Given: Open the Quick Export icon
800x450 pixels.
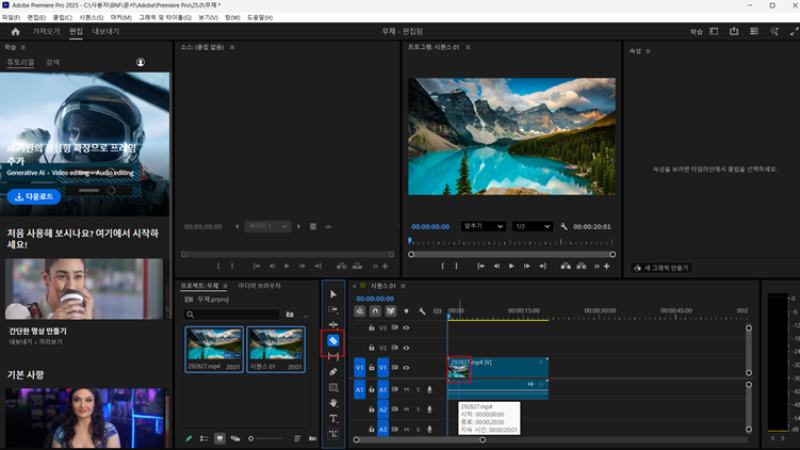Looking at the screenshot, I should coord(734,31).
